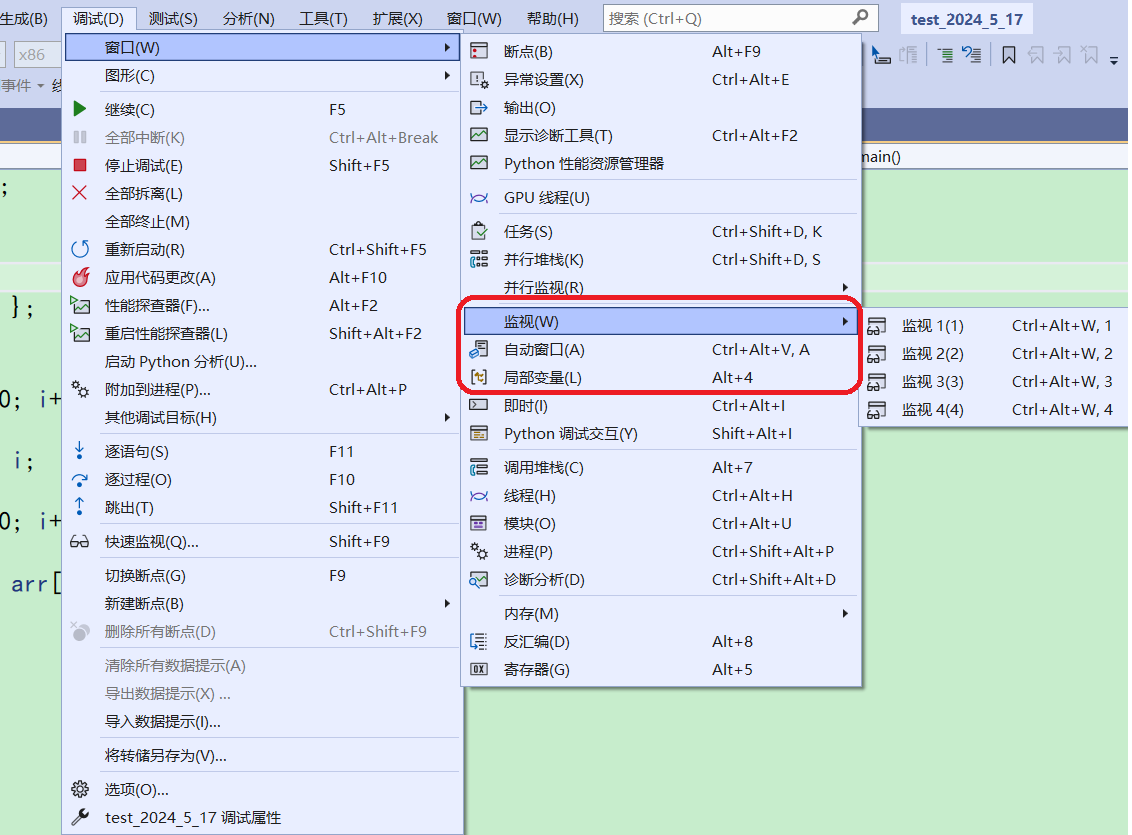Choose Python 性能资源管理器 entry
The width and height of the screenshot is (1132, 835).
661,164
